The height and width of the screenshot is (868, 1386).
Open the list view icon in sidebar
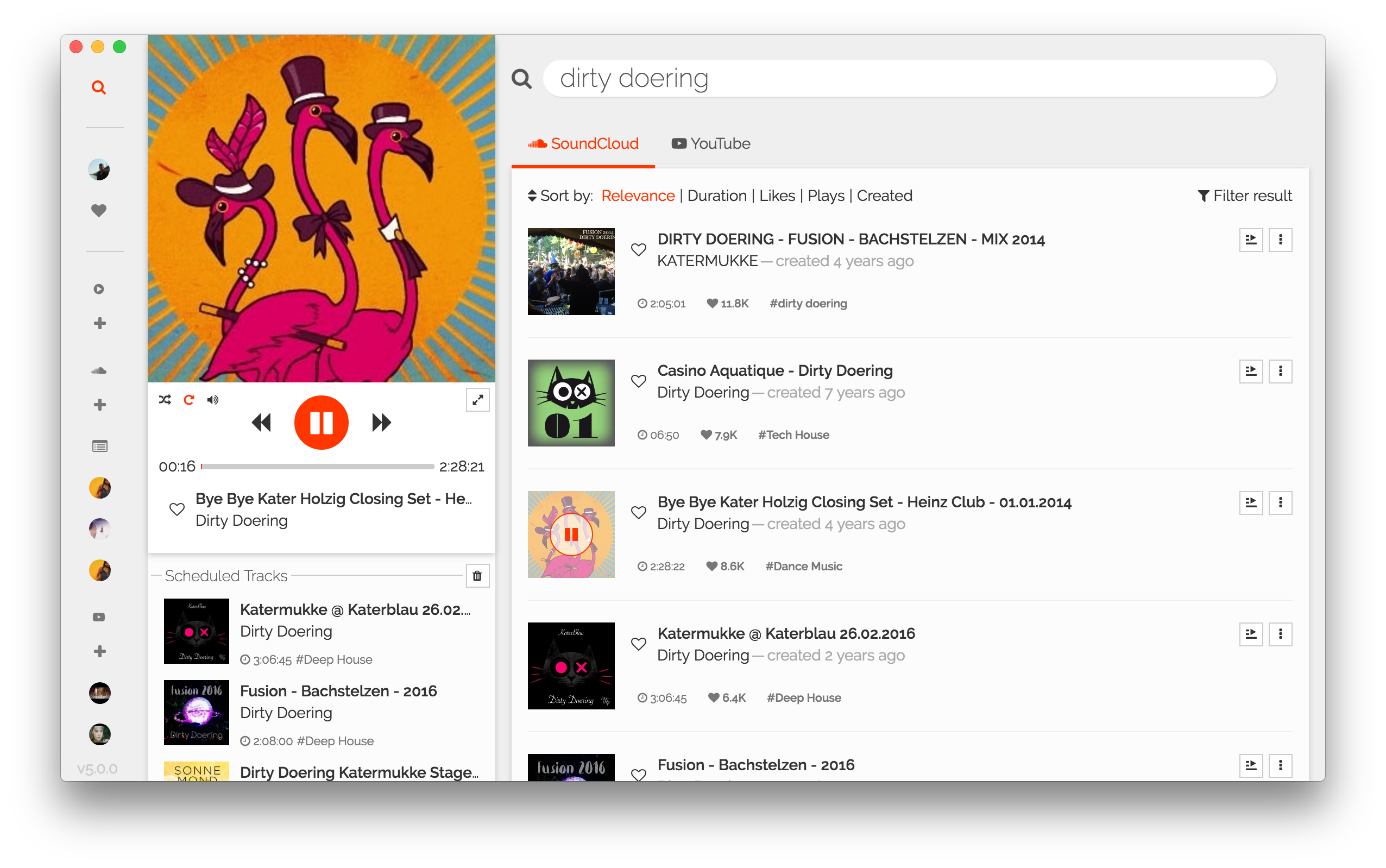tap(99, 446)
